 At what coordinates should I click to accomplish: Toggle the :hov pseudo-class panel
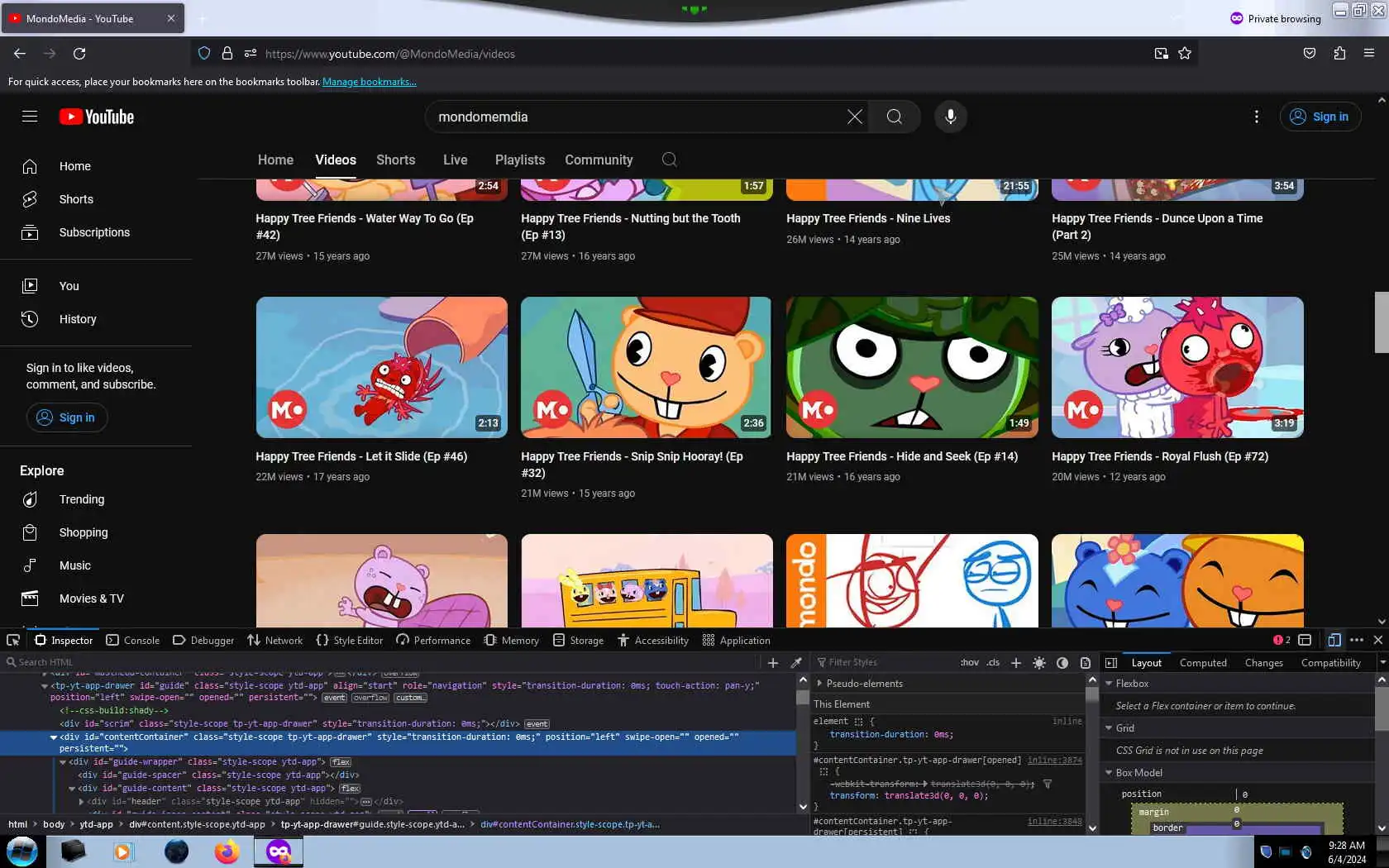tap(970, 662)
